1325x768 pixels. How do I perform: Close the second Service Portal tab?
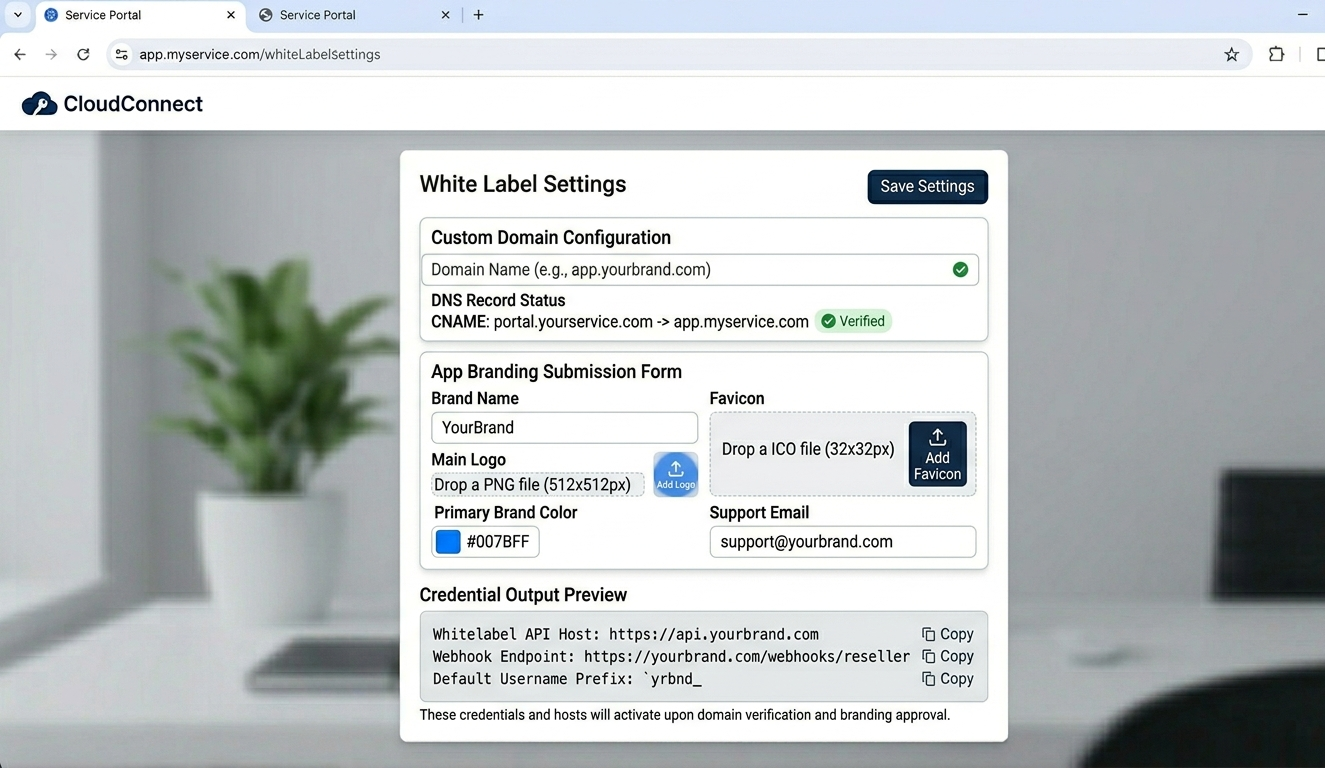(x=446, y=15)
